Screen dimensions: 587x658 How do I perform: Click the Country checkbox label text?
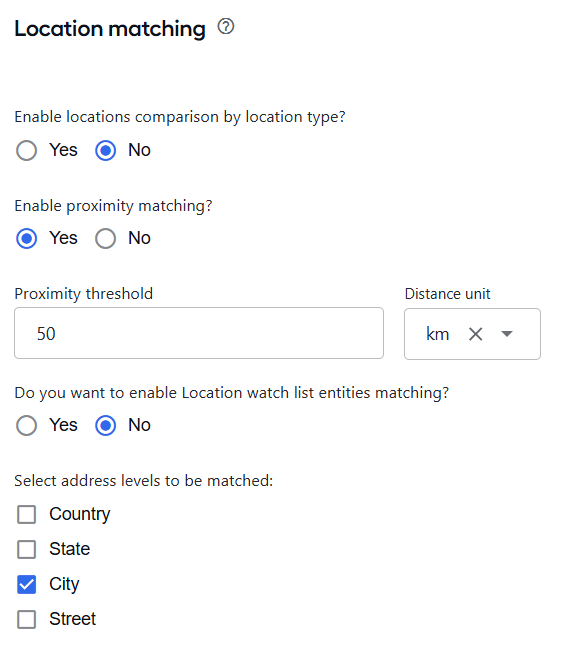click(80, 514)
